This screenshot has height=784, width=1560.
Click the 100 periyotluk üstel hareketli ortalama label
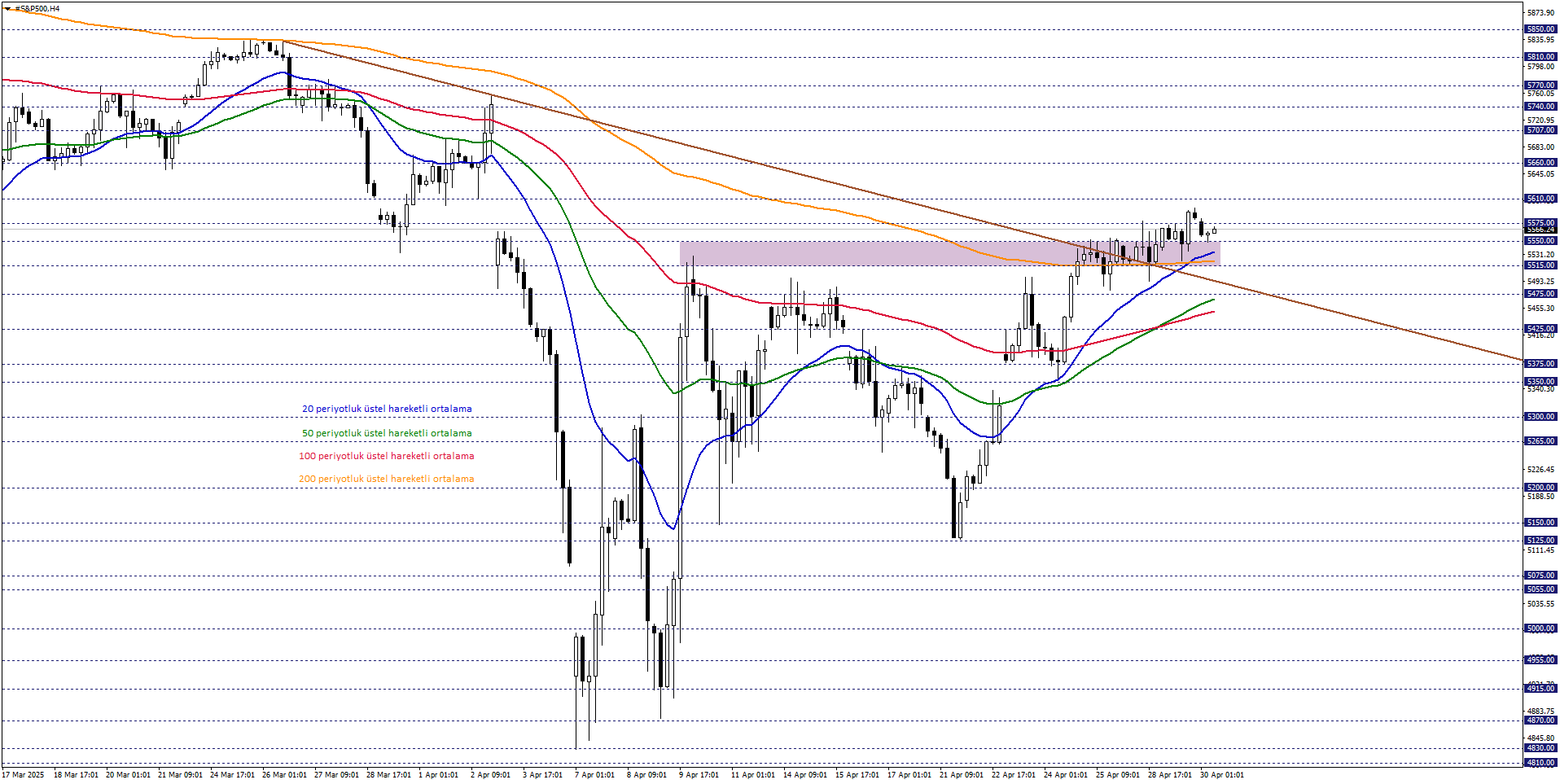(x=386, y=456)
